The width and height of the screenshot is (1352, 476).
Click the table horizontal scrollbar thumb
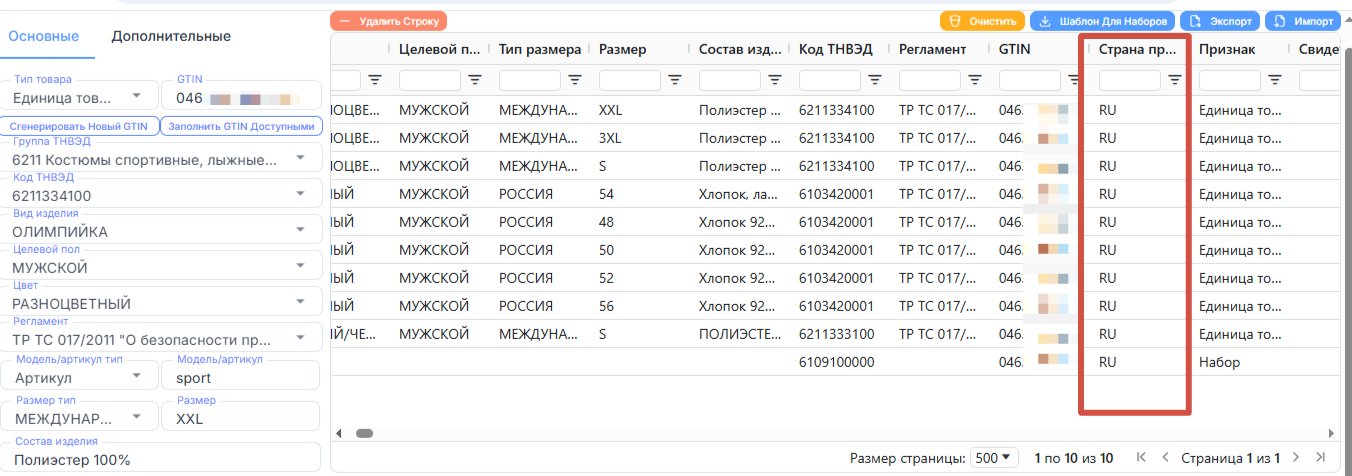pyautogui.click(x=365, y=433)
